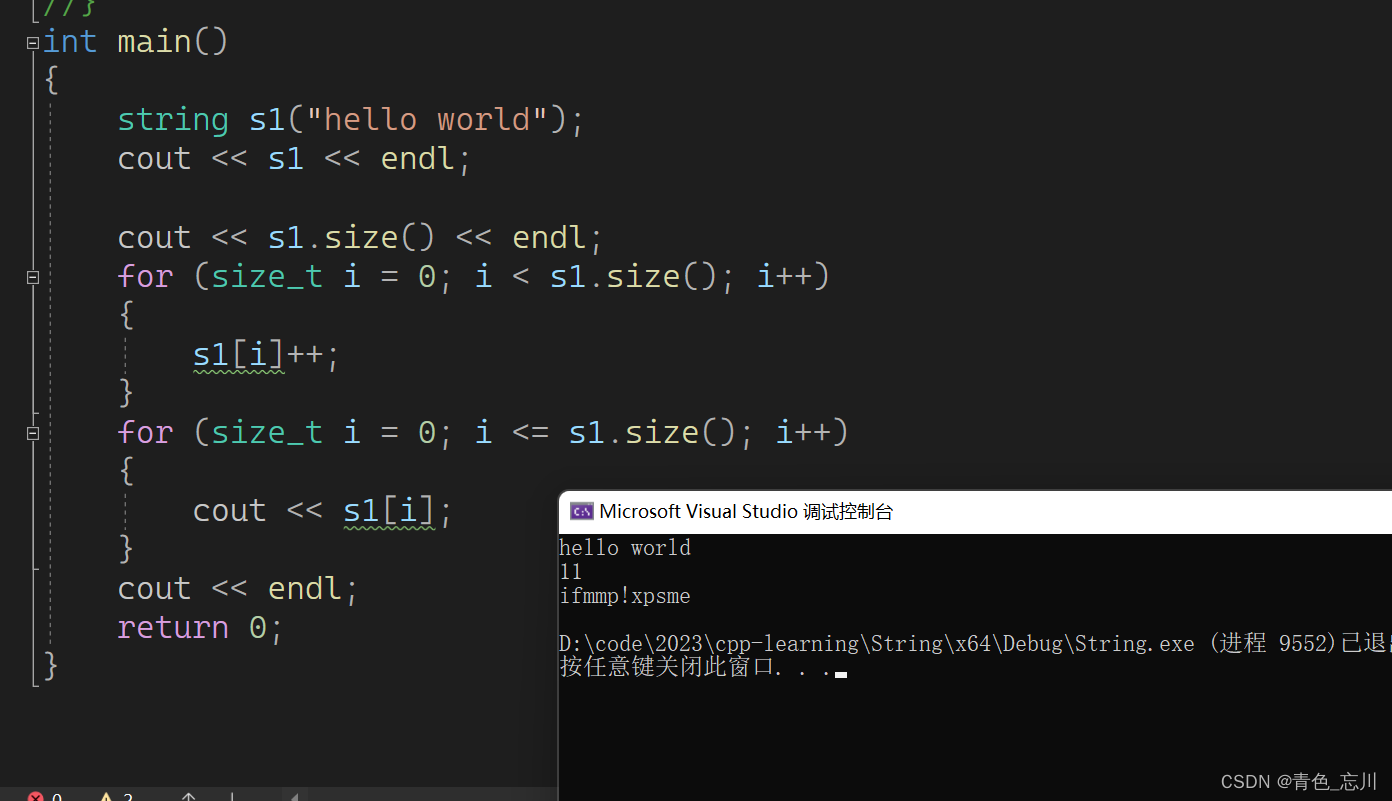Collapse the int main() function block
The height and width of the screenshot is (801, 1392).
tap(33, 43)
